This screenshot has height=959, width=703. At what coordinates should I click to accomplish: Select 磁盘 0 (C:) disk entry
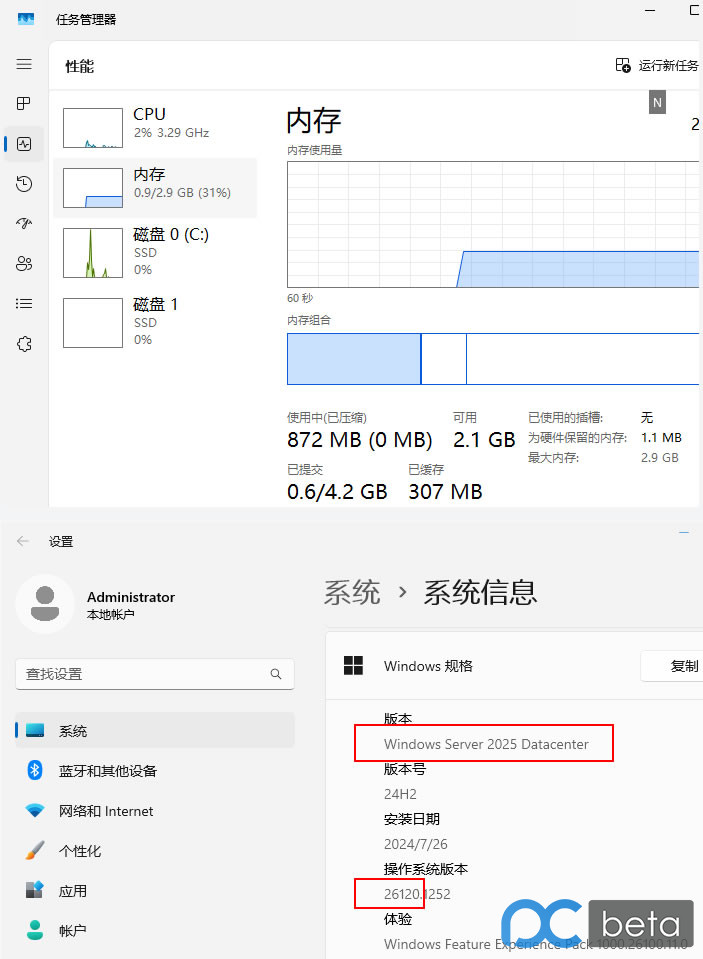point(155,252)
